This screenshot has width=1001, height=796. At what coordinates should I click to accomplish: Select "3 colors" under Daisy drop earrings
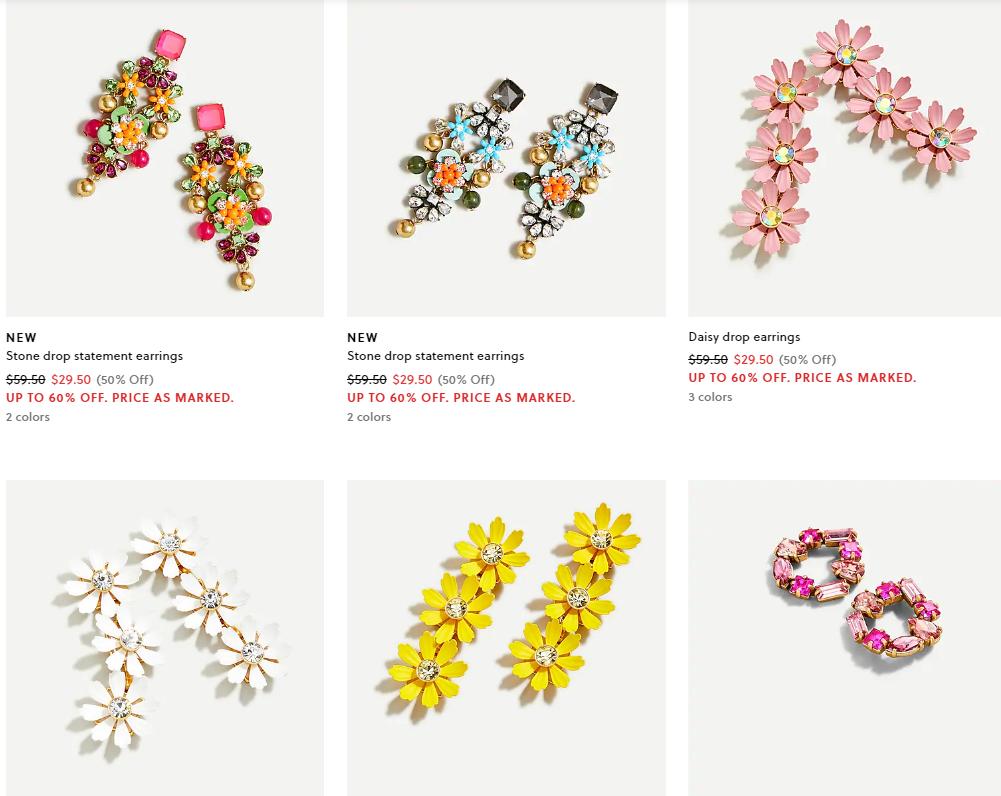[x=711, y=397]
